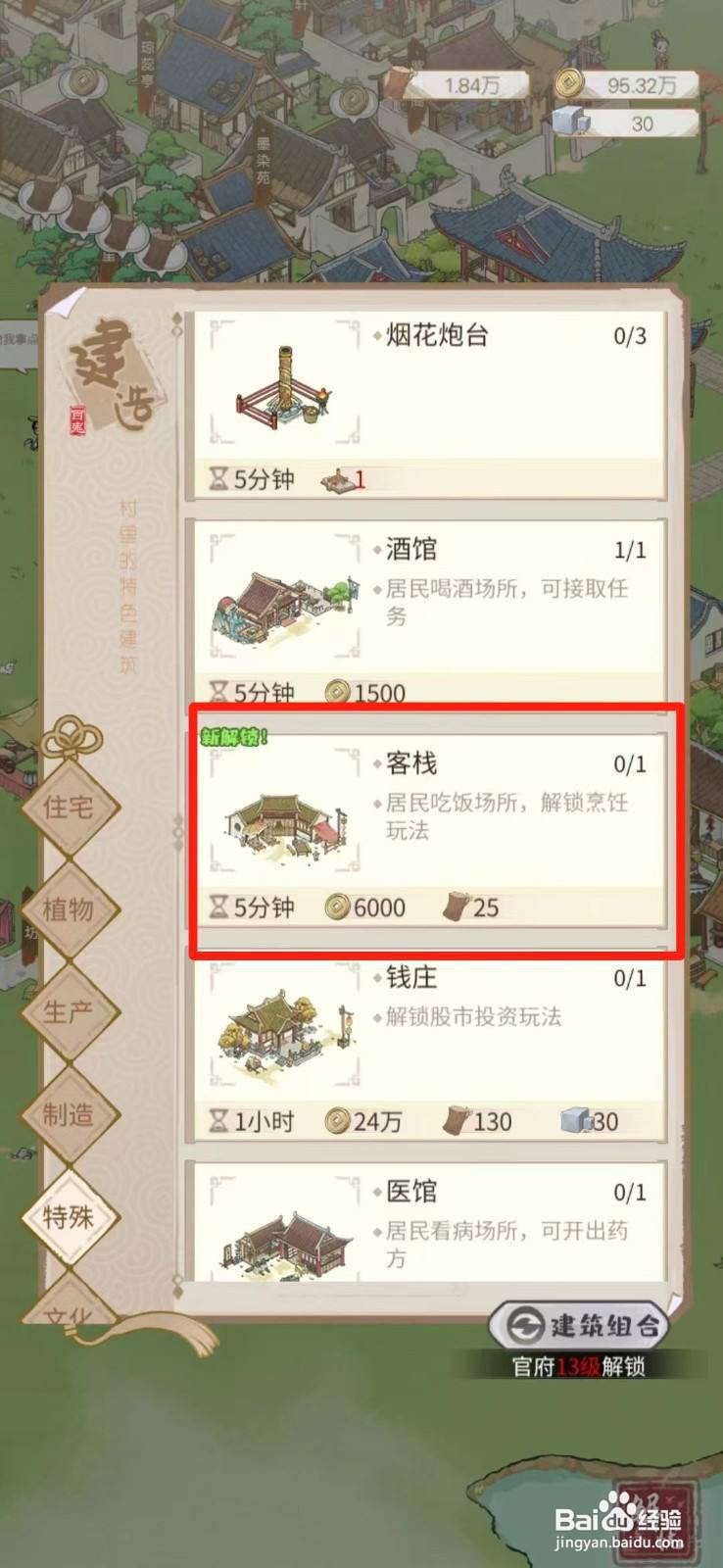Click the 建筑组合 button
723x1568 pixels.
(579, 1325)
